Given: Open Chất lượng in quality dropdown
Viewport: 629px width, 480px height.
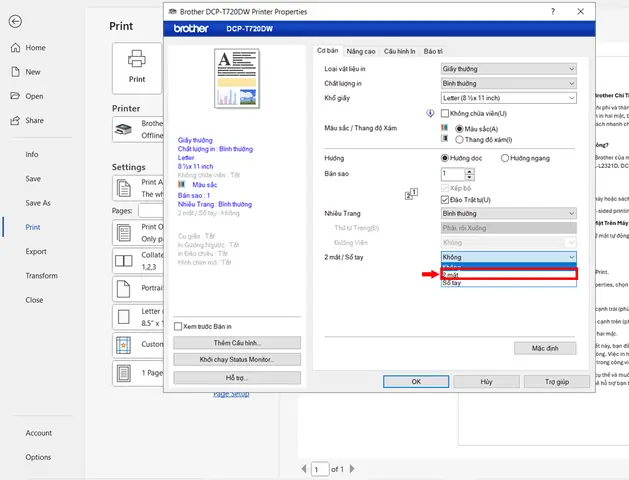Looking at the screenshot, I should (x=509, y=83).
